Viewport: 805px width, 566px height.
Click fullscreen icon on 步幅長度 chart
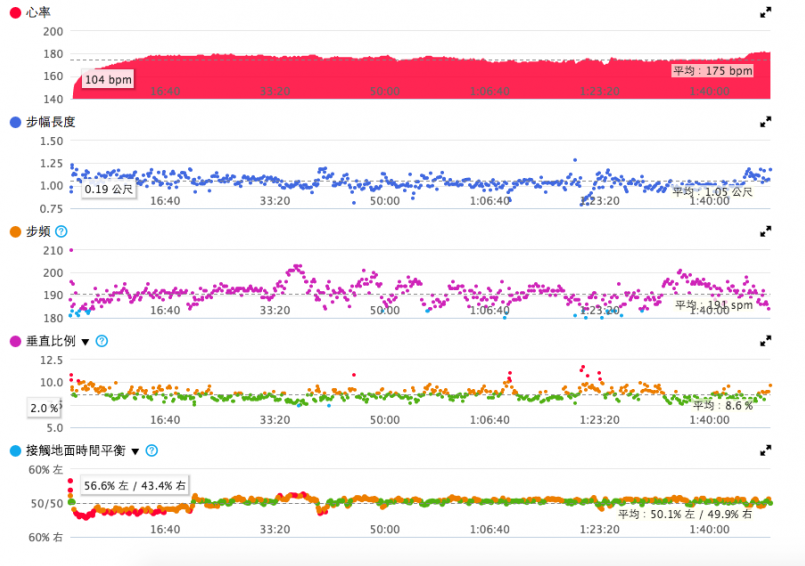click(x=765, y=122)
